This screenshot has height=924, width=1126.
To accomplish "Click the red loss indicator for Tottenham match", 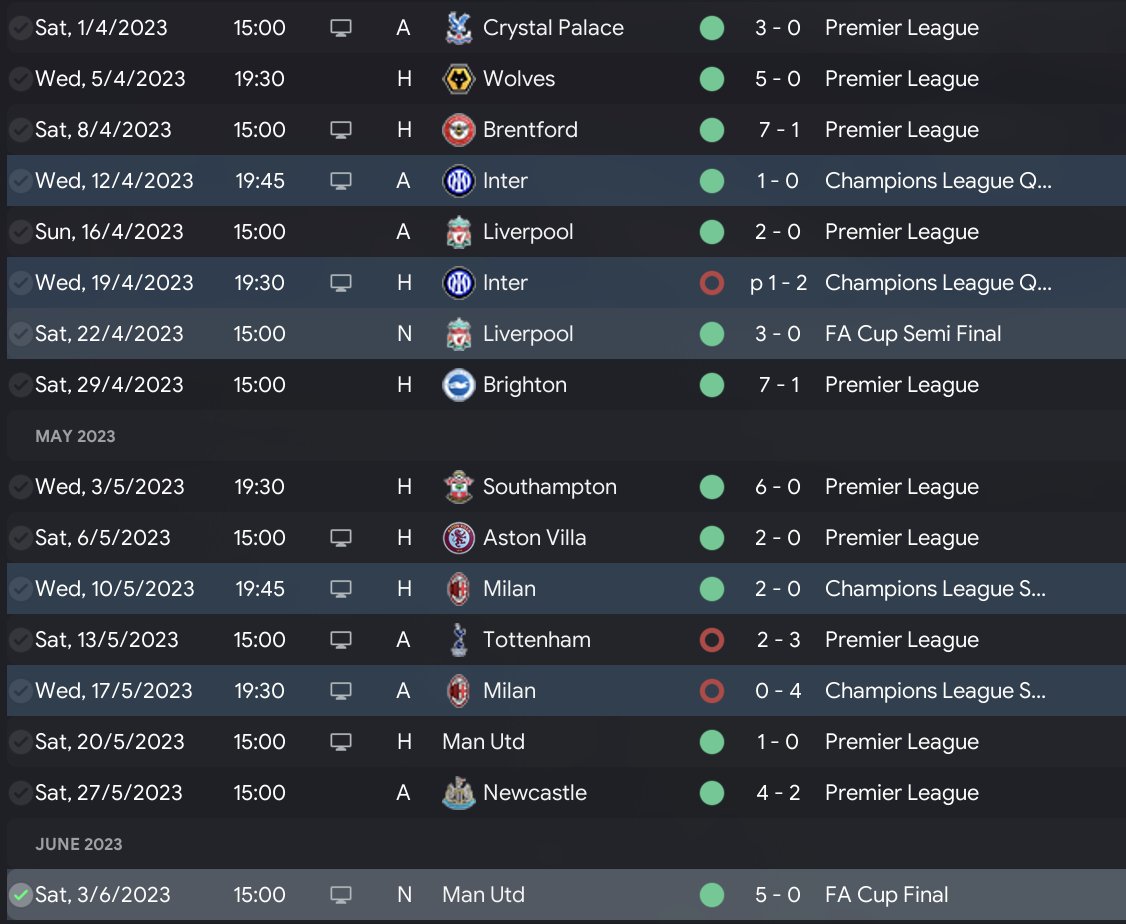I will pyautogui.click(x=712, y=640).
